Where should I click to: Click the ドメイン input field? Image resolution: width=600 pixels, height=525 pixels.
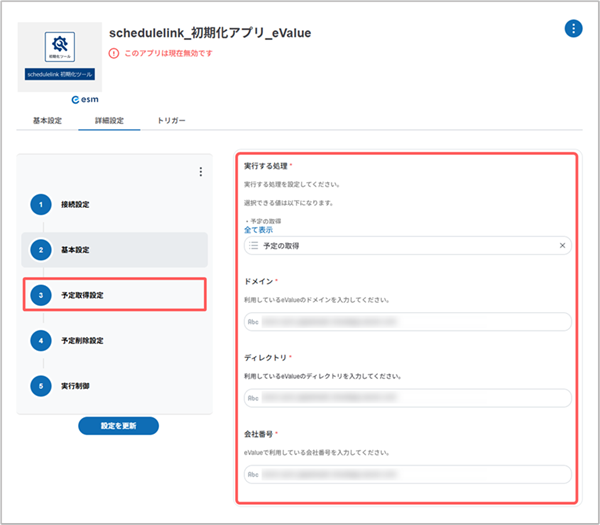[x=408, y=322]
